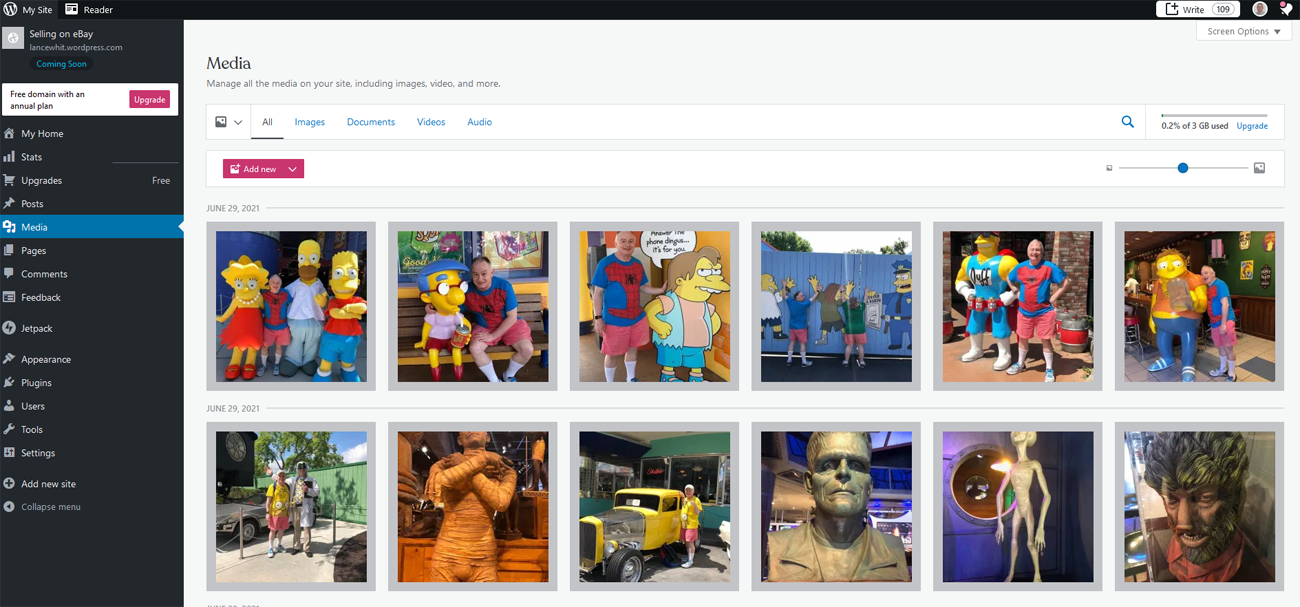Click the Appearance brush icon
This screenshot has height=607, width=1300.
tap(9, 359)
